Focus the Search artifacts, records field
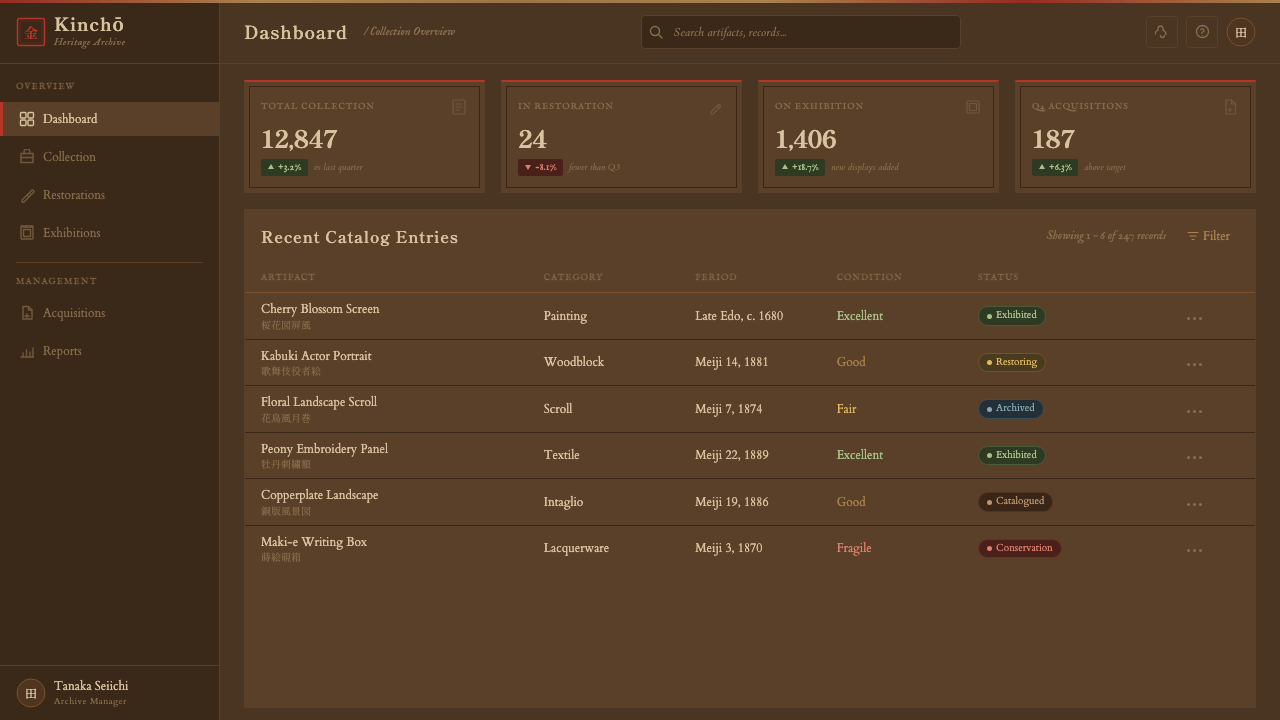The width and height of the screenshot is (1280, 720). click(x=801, y=32)
